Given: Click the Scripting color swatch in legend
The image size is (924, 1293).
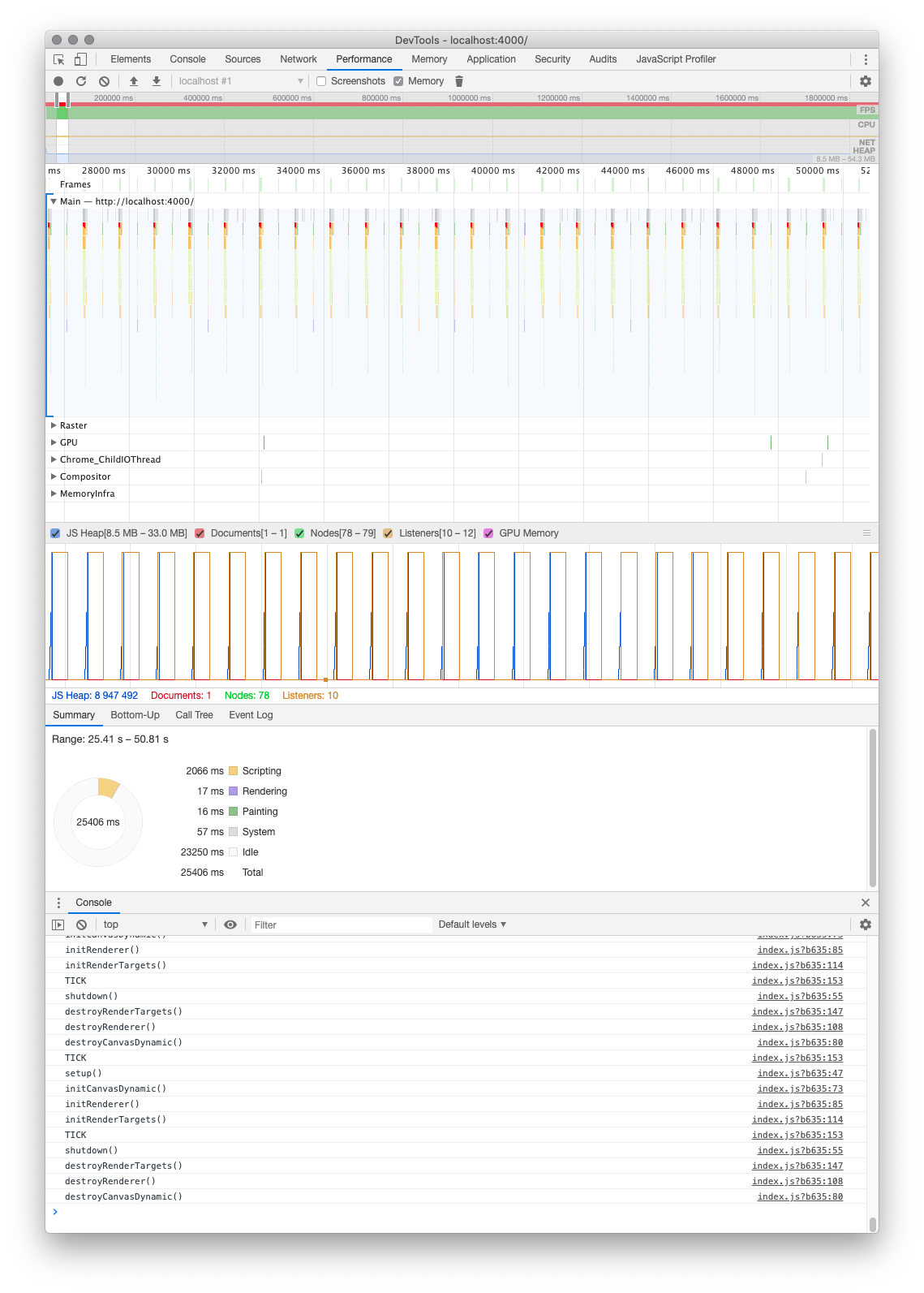Looking at the screenshot, I should coord(234,771).
